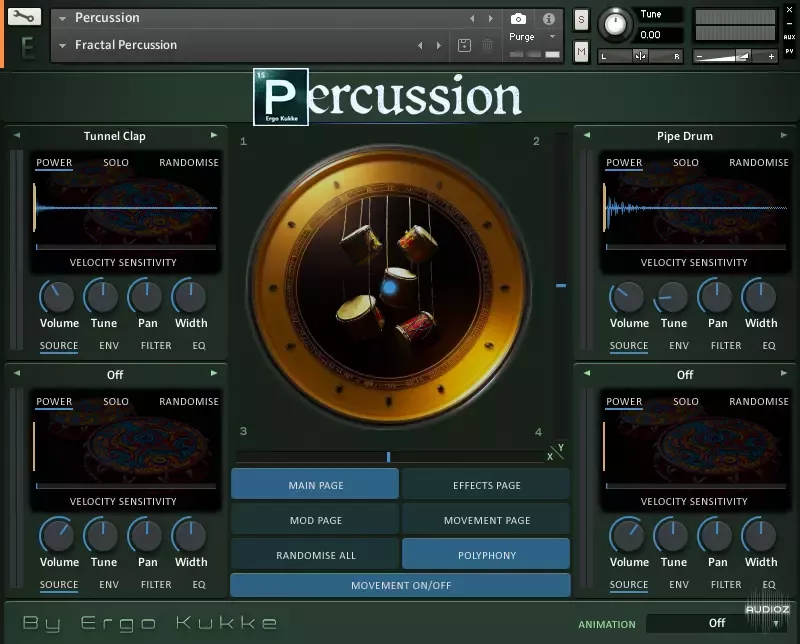Toggle SOLO on bottom-right Off slot
800x644 pixels.
coord(686,402)
